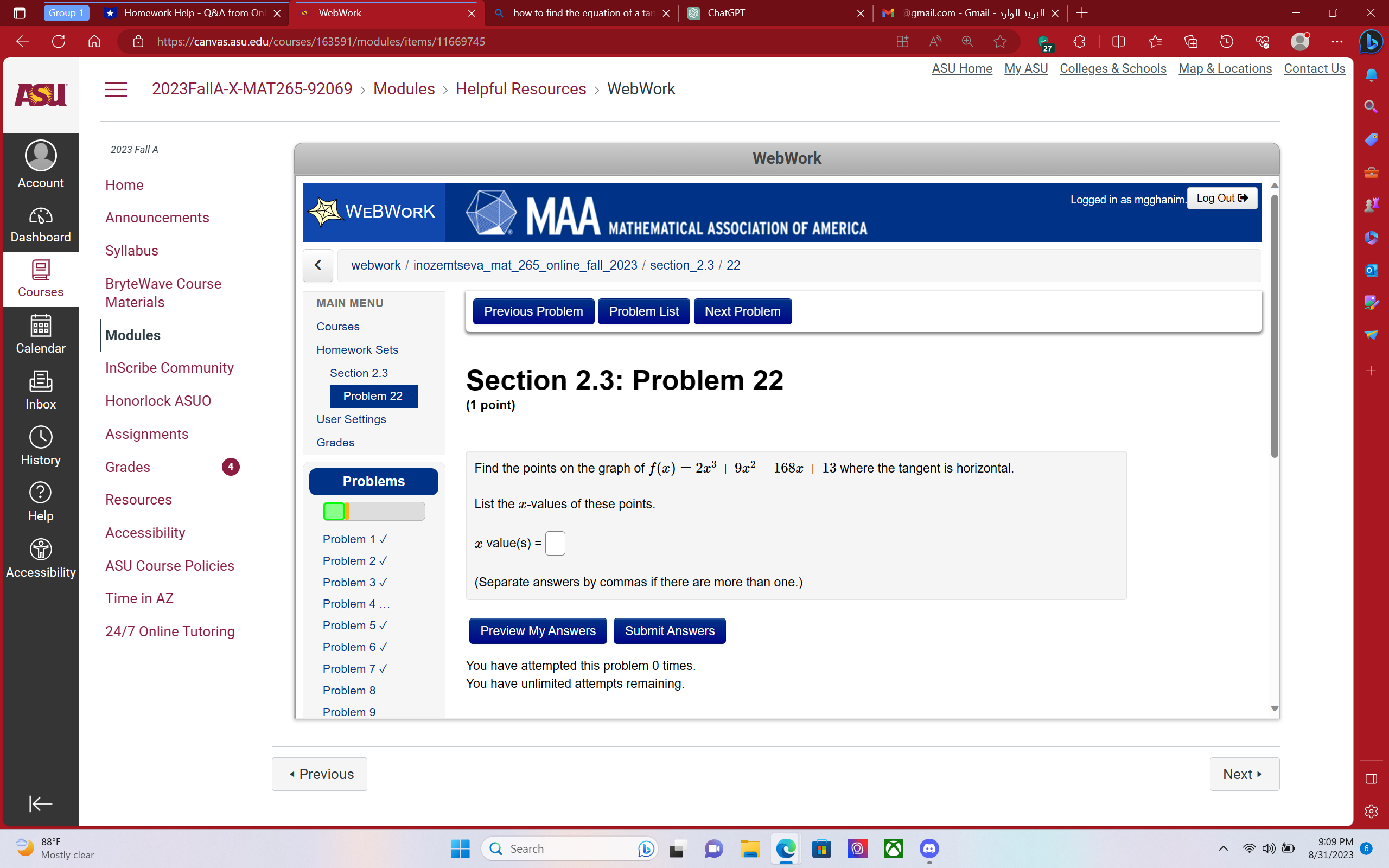Open the Courses panel in Canvas sidebar
Screen dimensions: 1389x868
[40, 278]
